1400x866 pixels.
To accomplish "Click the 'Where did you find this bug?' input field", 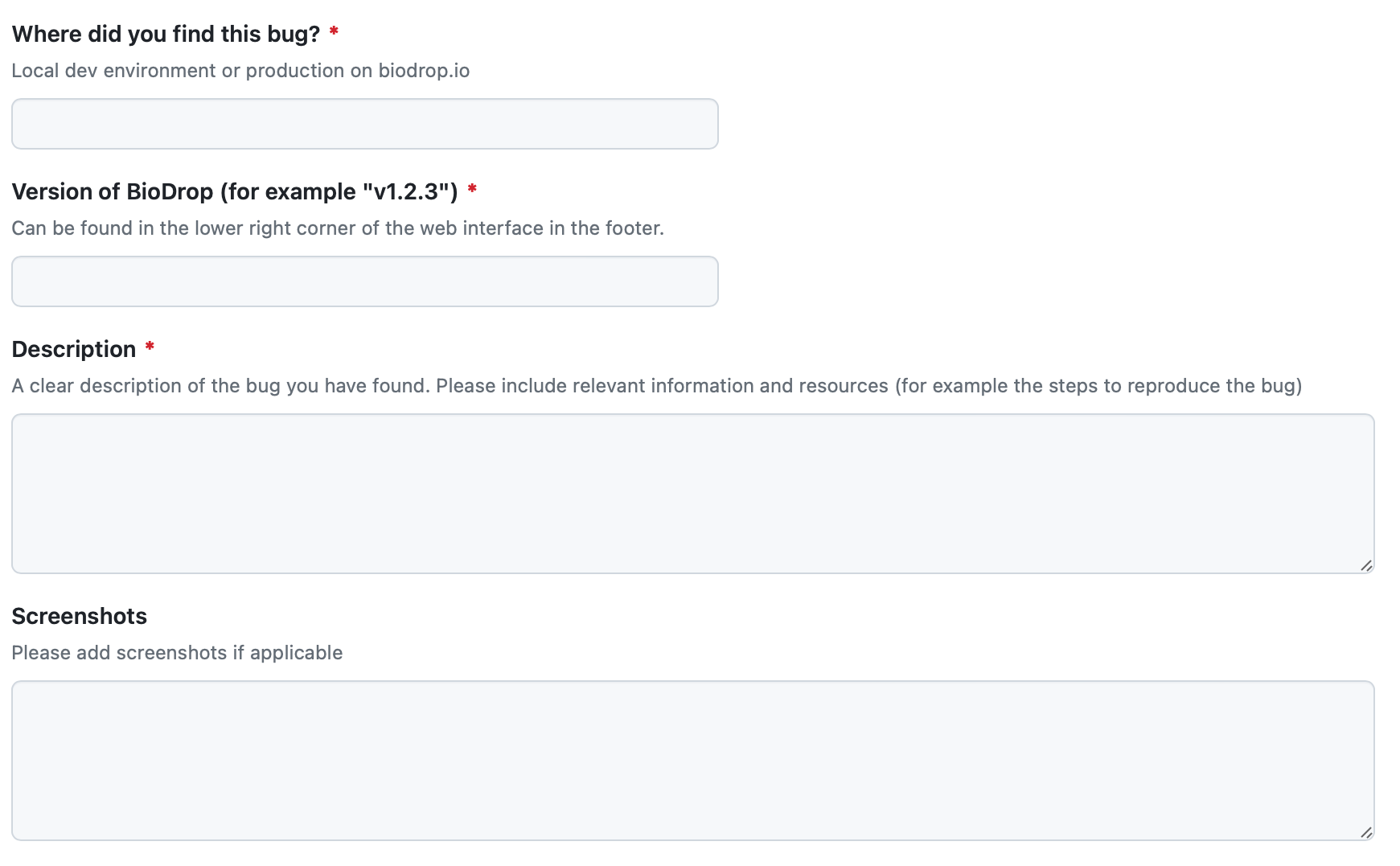I will 364,124.
